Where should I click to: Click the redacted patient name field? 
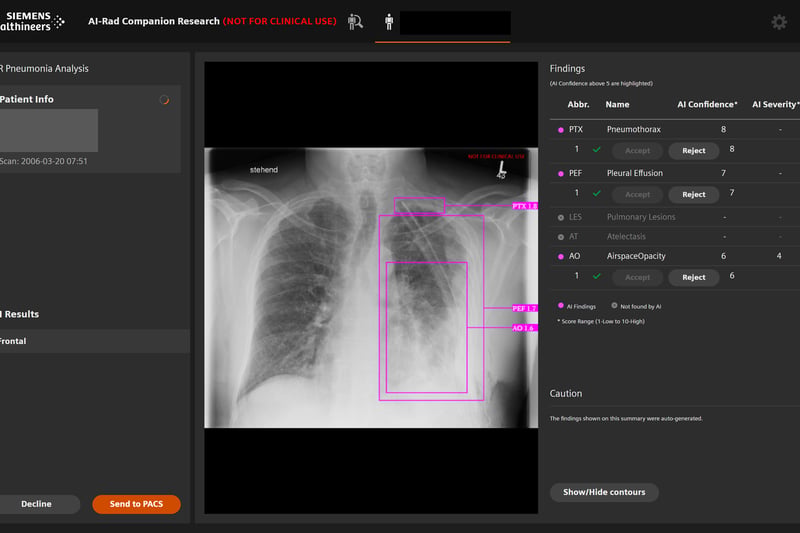(x=455, y=23)
